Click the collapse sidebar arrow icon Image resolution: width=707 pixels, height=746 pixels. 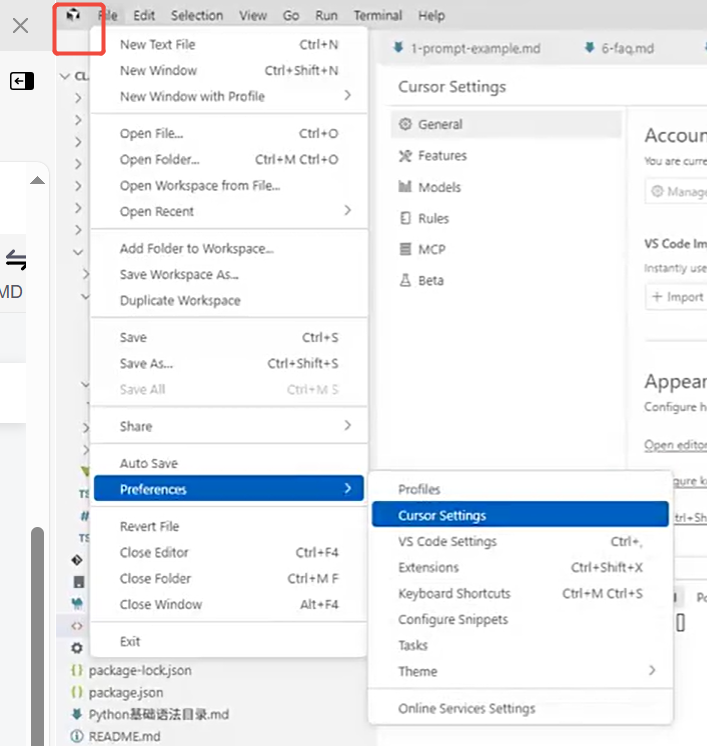point(22,81)
